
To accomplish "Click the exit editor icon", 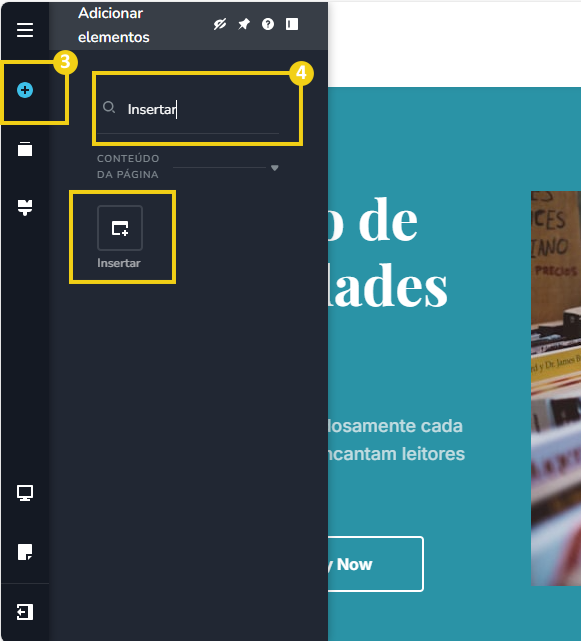I will click(25, 612).
